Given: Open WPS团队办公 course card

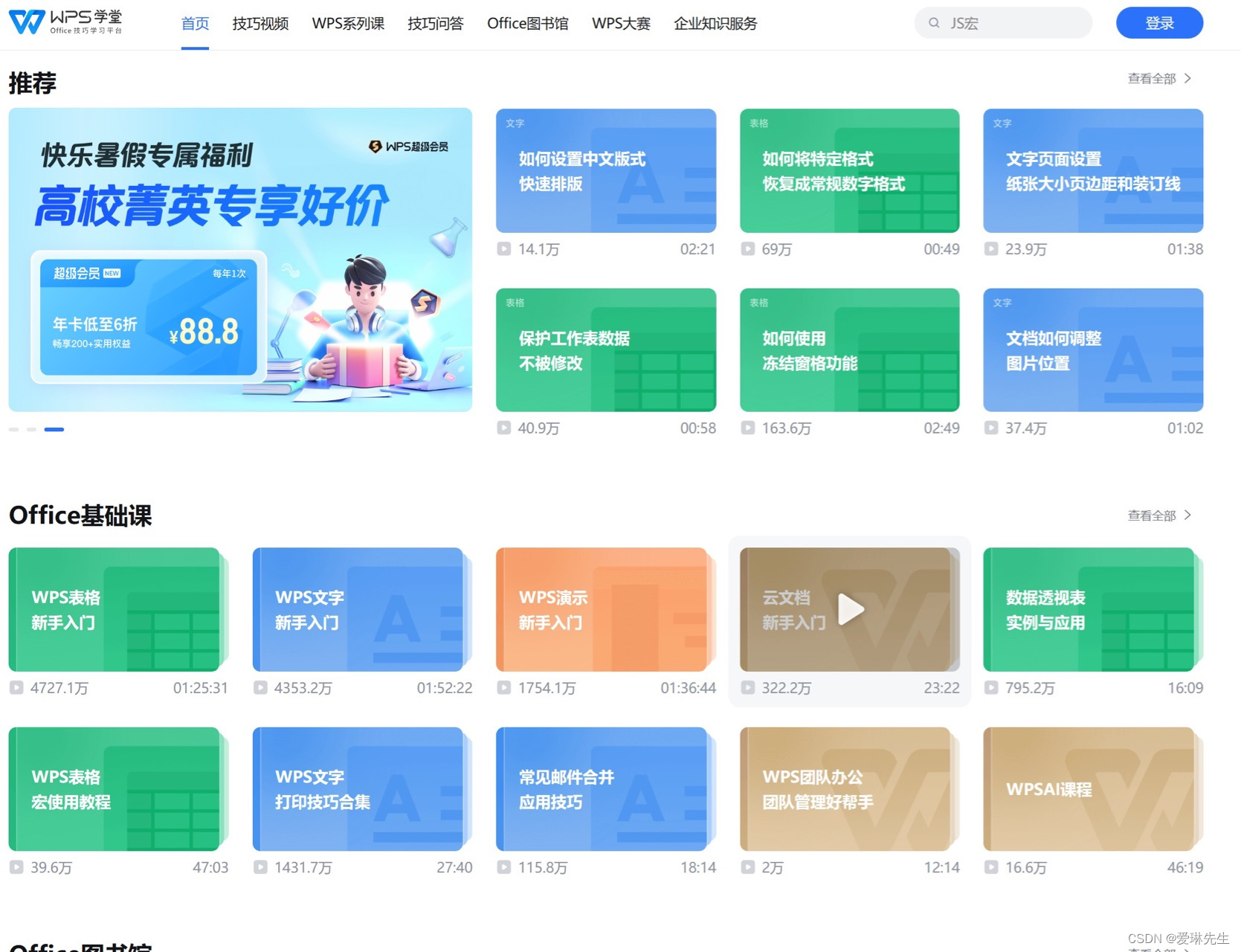Looking at the screenshot, I should [x=850, y=789].
